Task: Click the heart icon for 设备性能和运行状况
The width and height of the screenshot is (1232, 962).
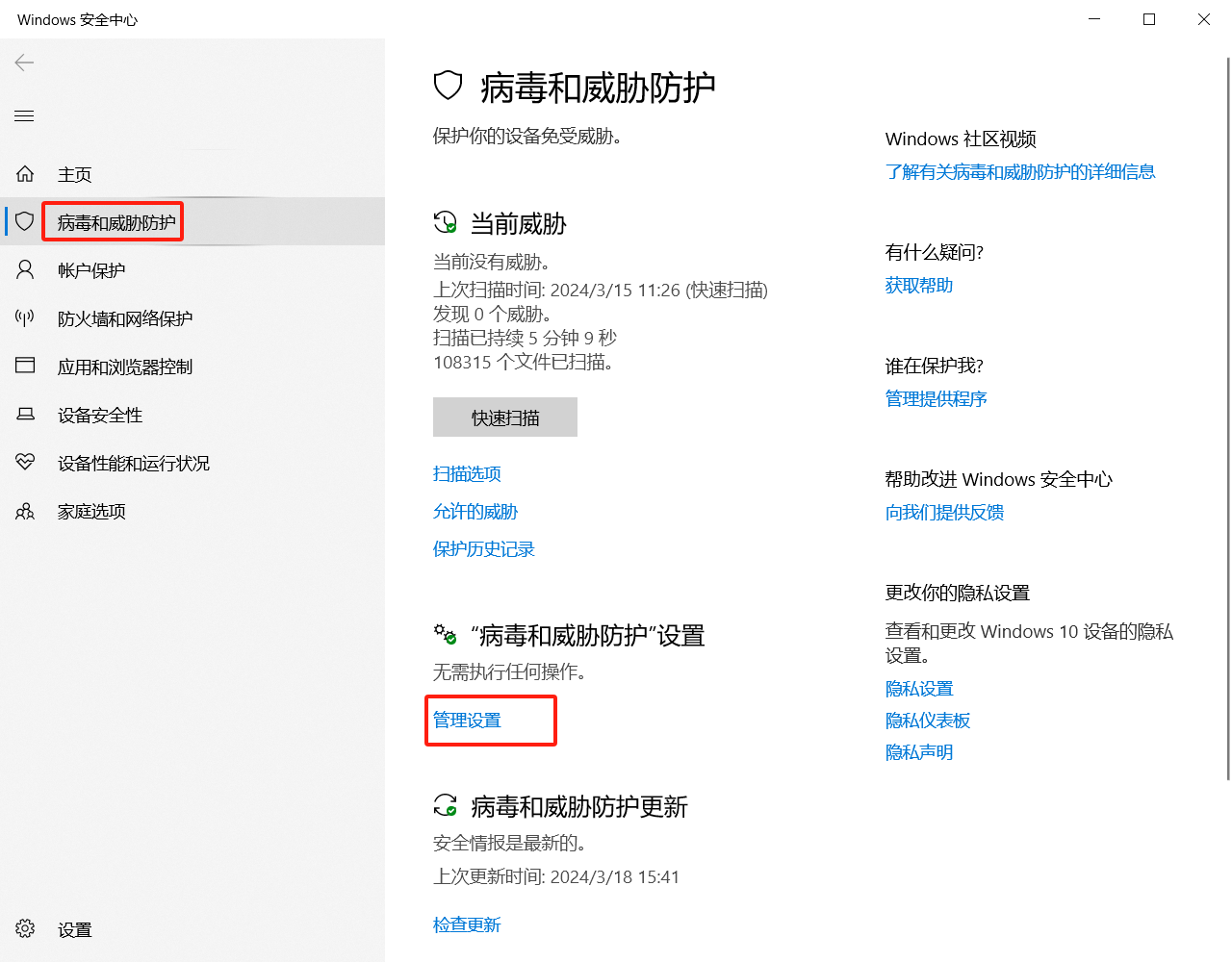Action: click(25, 463)
